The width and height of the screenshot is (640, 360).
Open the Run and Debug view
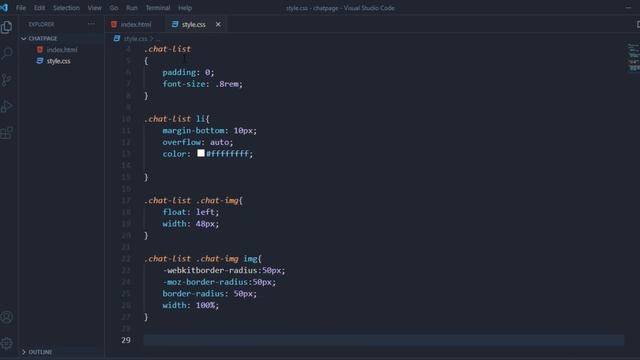(x=7, y=106)
